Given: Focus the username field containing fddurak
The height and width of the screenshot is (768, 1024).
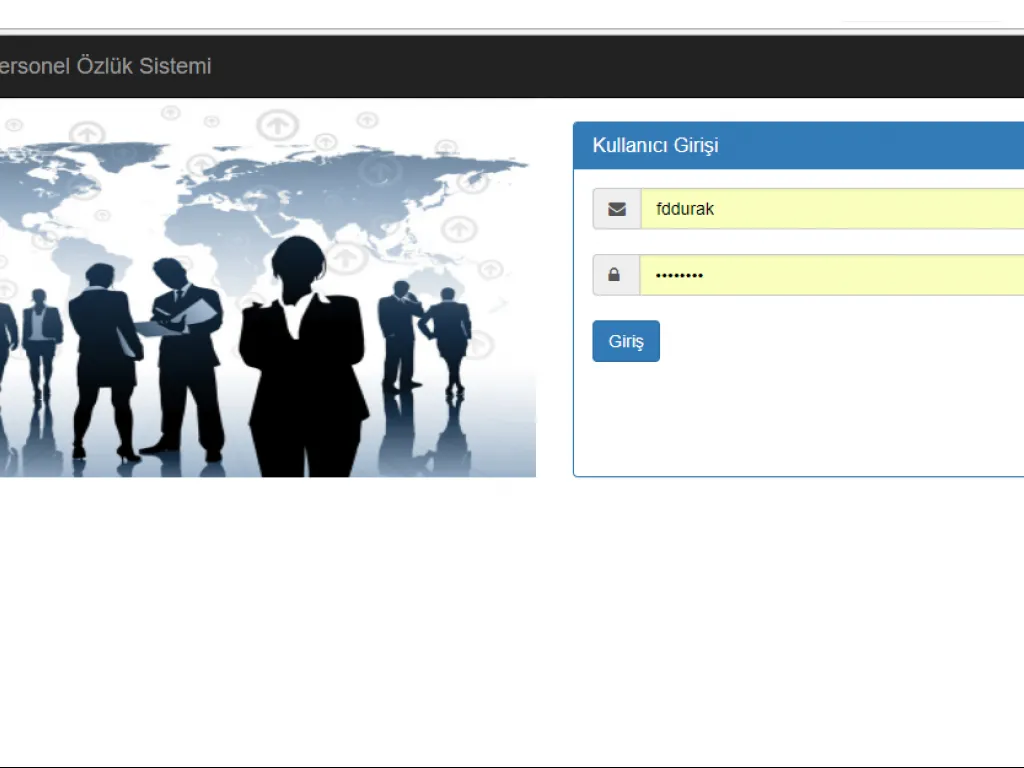Looking at the screenshot, I should tap(833, 209).
